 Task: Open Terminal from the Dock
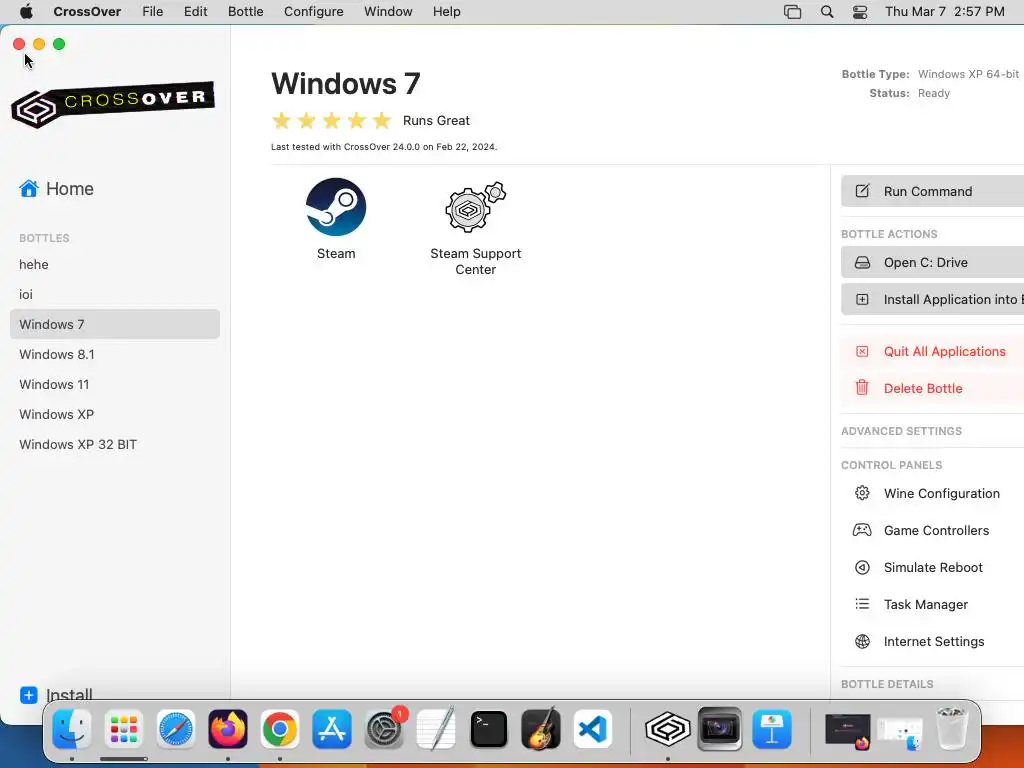pos(488,729)
